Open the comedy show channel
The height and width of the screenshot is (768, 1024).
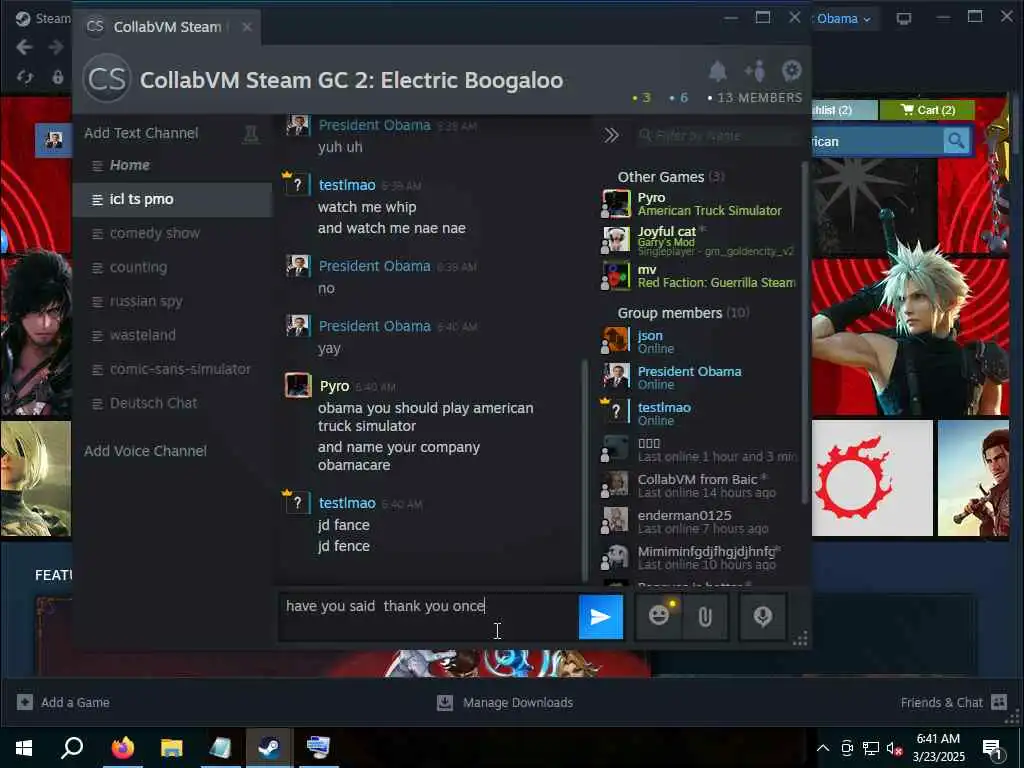pyautogui.click(x=172, y=233)
